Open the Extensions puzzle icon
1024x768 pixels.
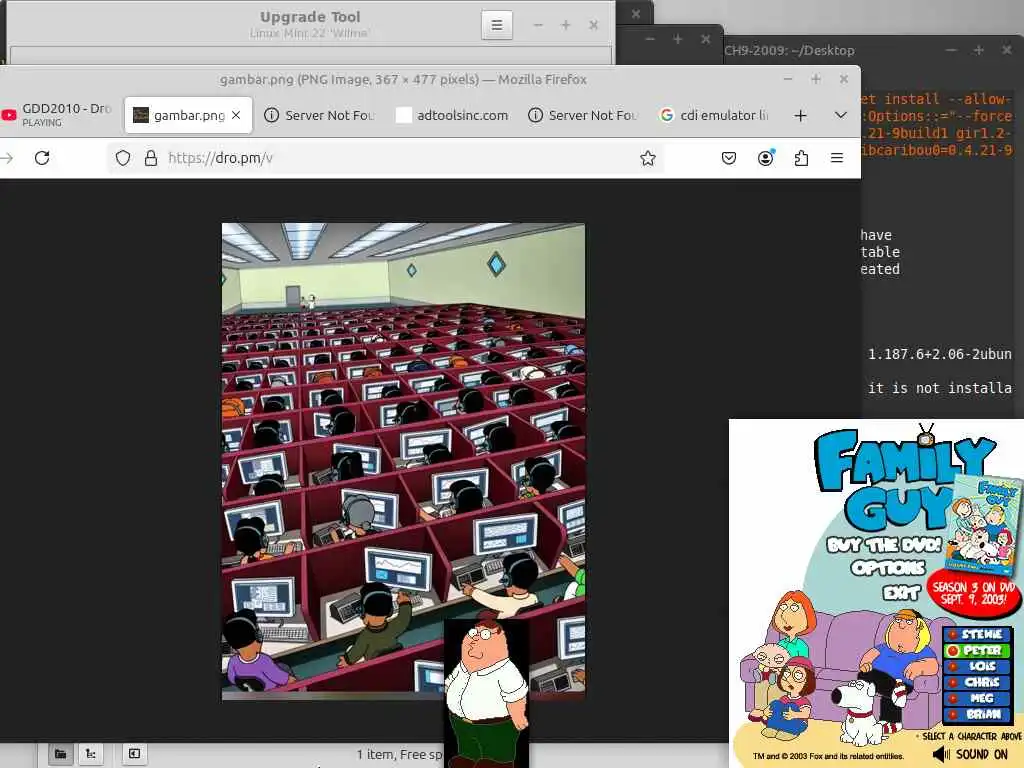(x=801, y=158)
